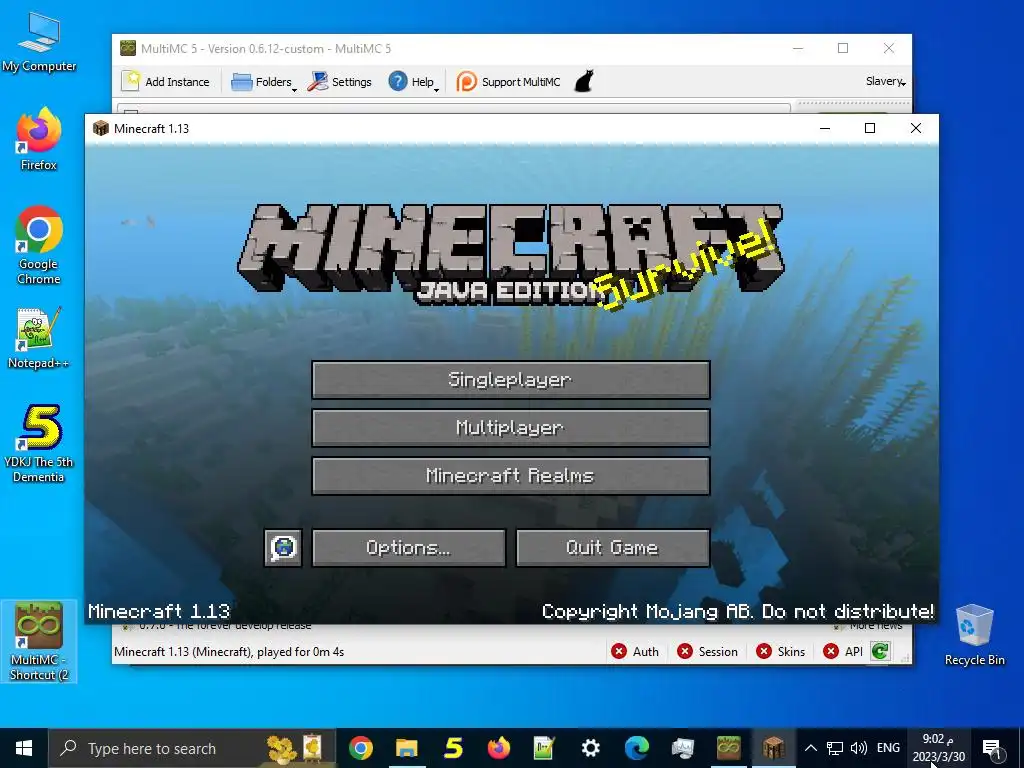Click the Minecraft 1.13 version label

click(x=159, y=611)
